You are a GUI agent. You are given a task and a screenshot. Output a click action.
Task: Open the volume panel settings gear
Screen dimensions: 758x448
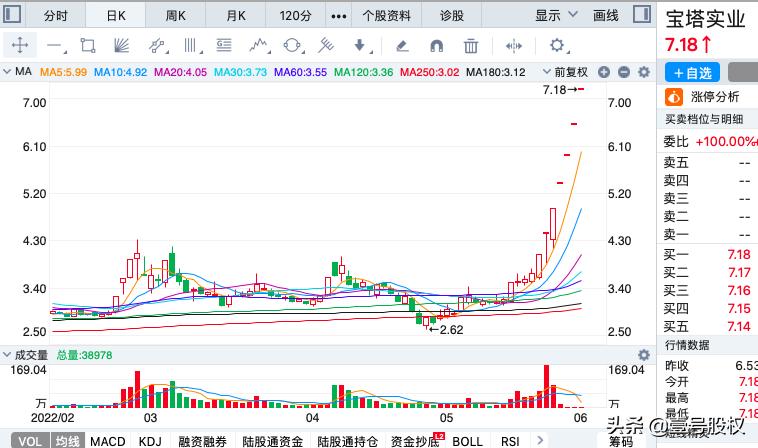[x=643, y=355]
